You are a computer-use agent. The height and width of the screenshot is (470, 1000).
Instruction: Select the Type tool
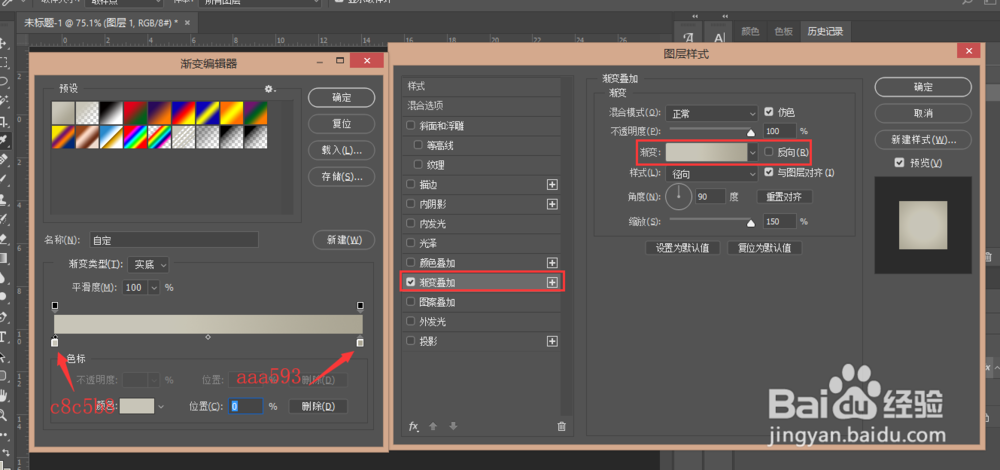click(3, 336)
